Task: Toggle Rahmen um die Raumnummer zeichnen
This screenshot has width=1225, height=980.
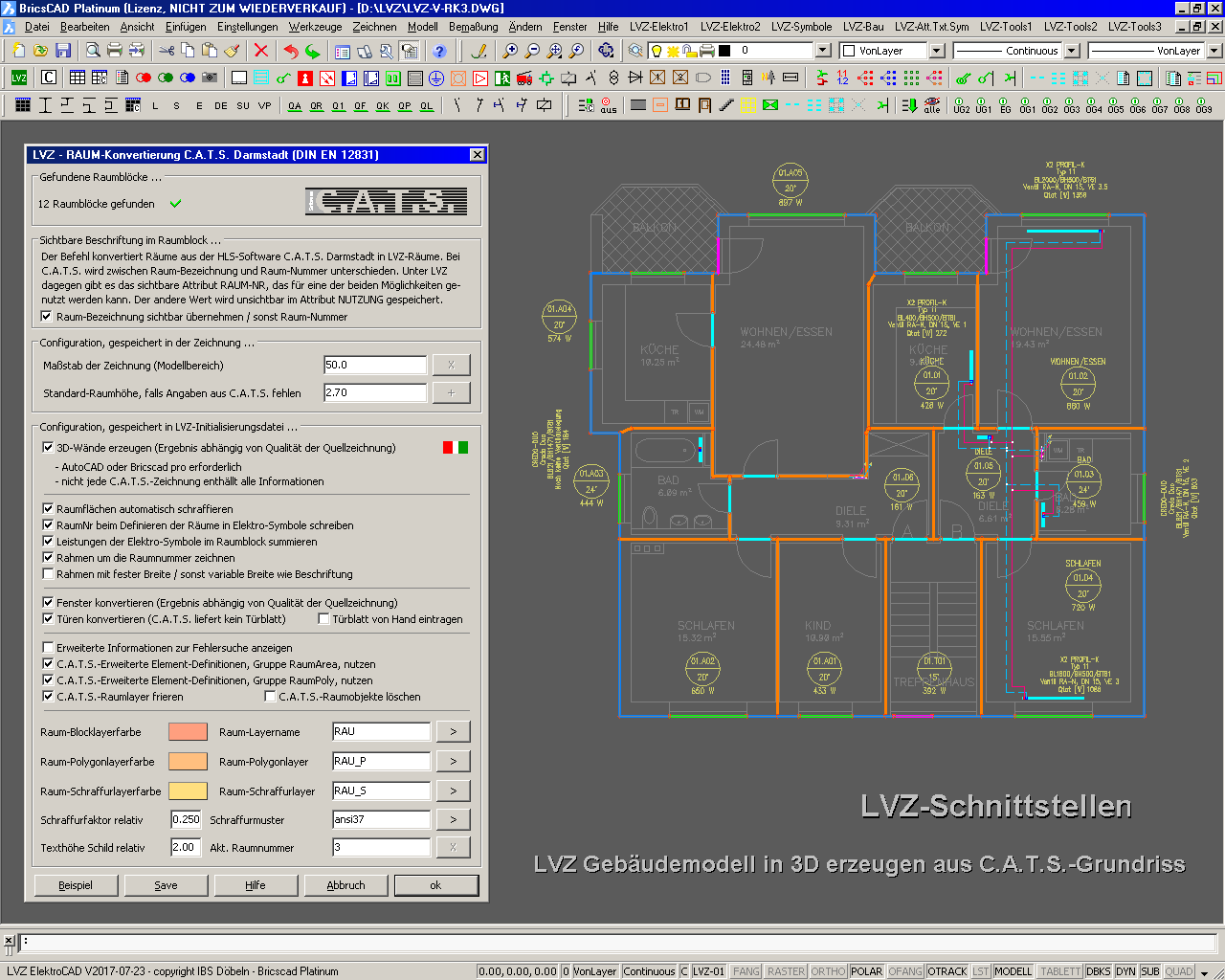Action: (48, 558)
